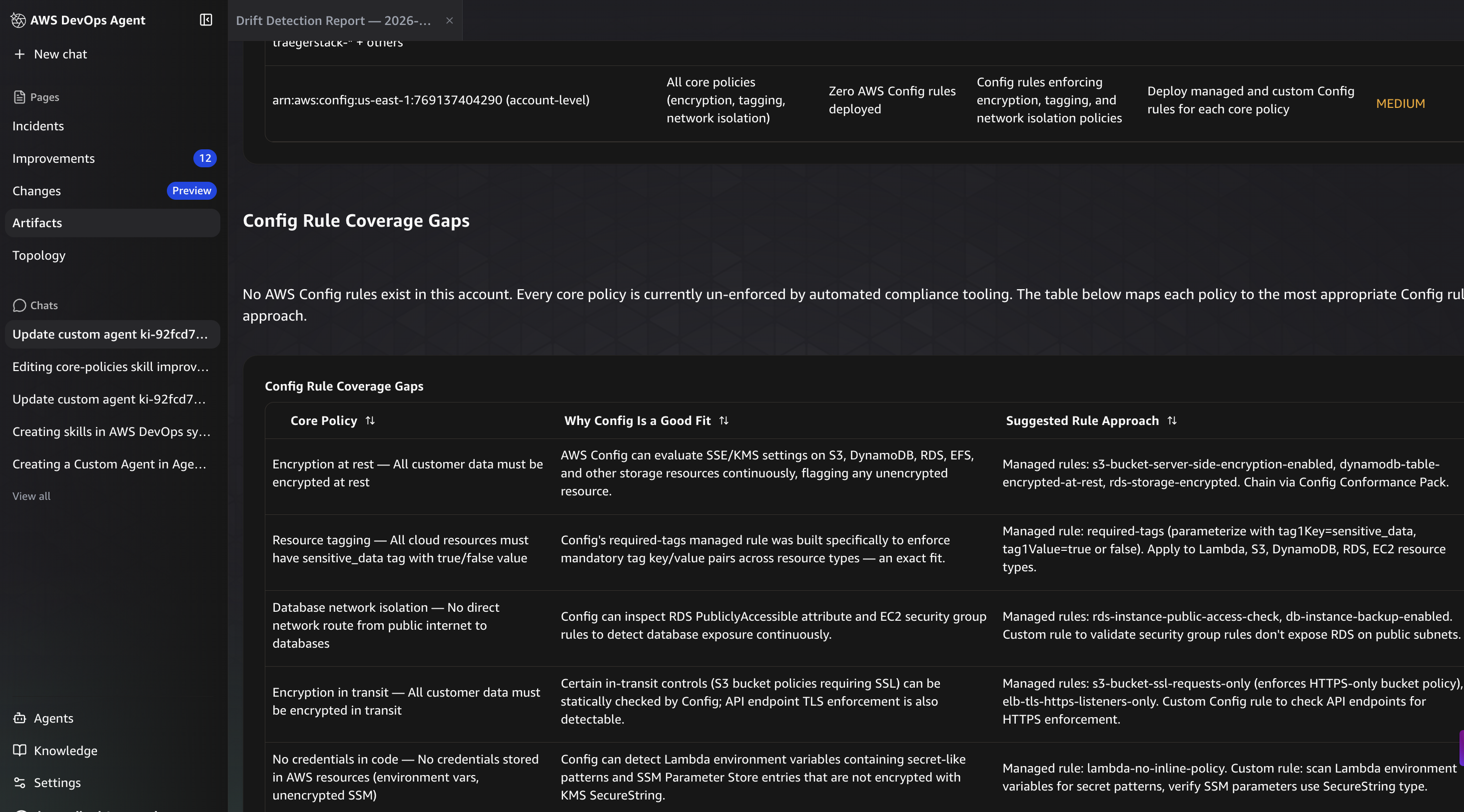
Task: Click 's3-bucket-ssl-requests-only' suggestion cell
Action: pyautogui.click(x=1232, y=702)
